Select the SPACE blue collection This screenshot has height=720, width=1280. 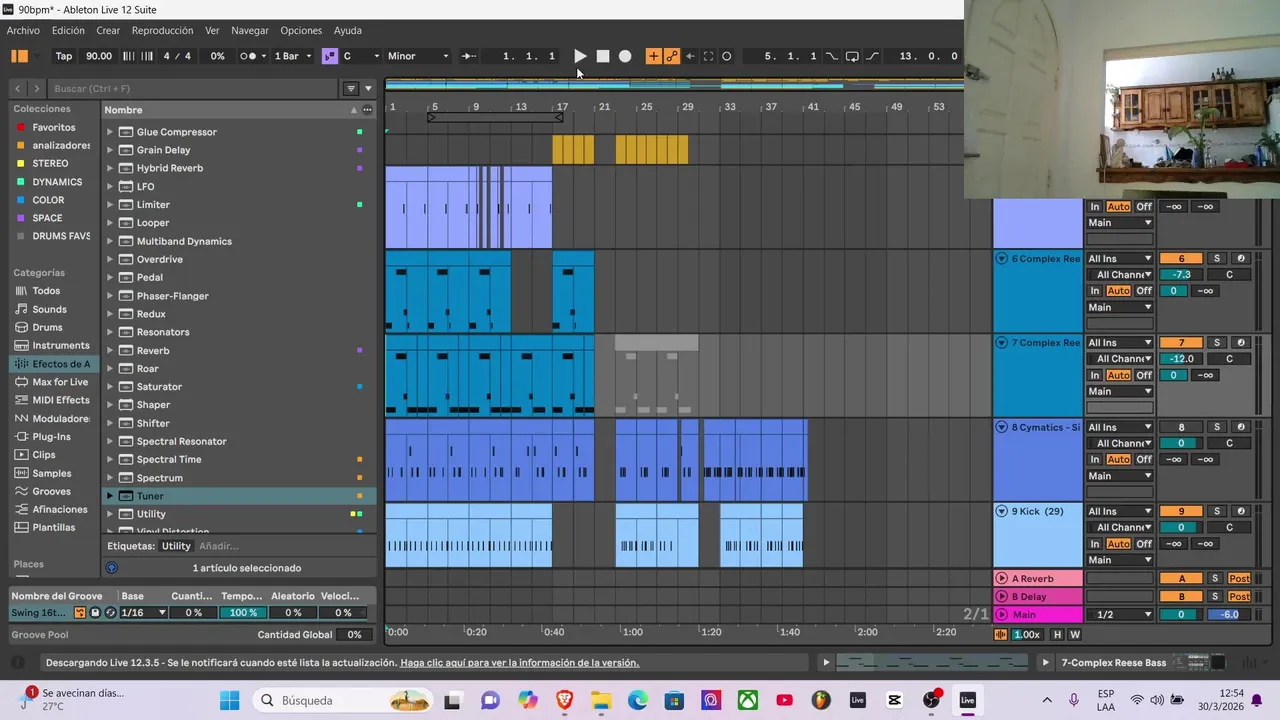point(47,218)
